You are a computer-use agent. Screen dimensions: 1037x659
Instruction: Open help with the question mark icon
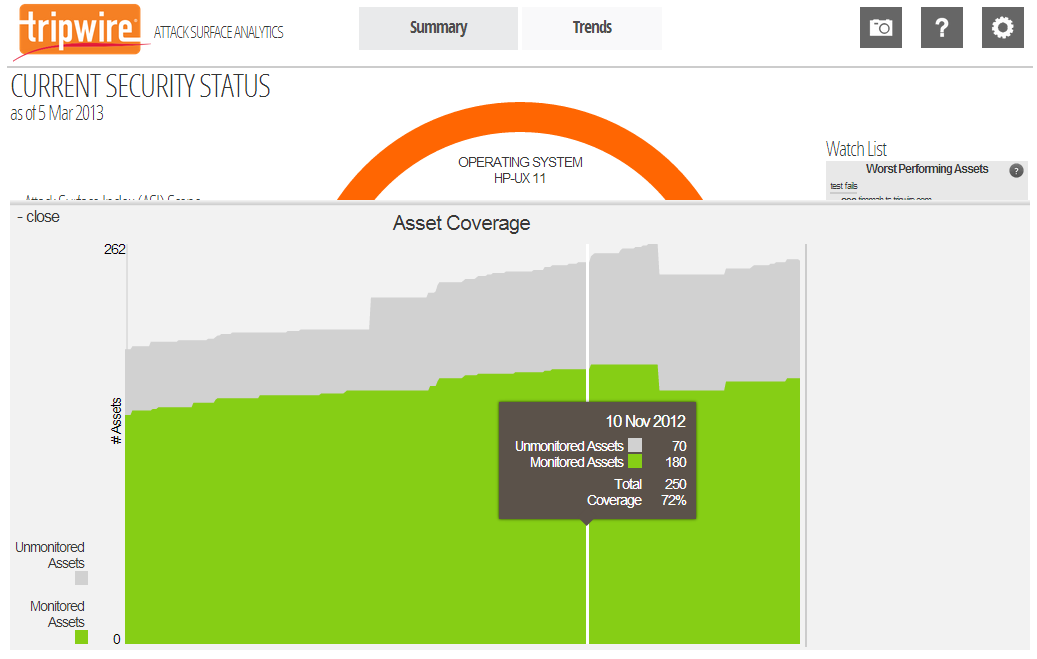pyautogui.click(x=942, y=28)
